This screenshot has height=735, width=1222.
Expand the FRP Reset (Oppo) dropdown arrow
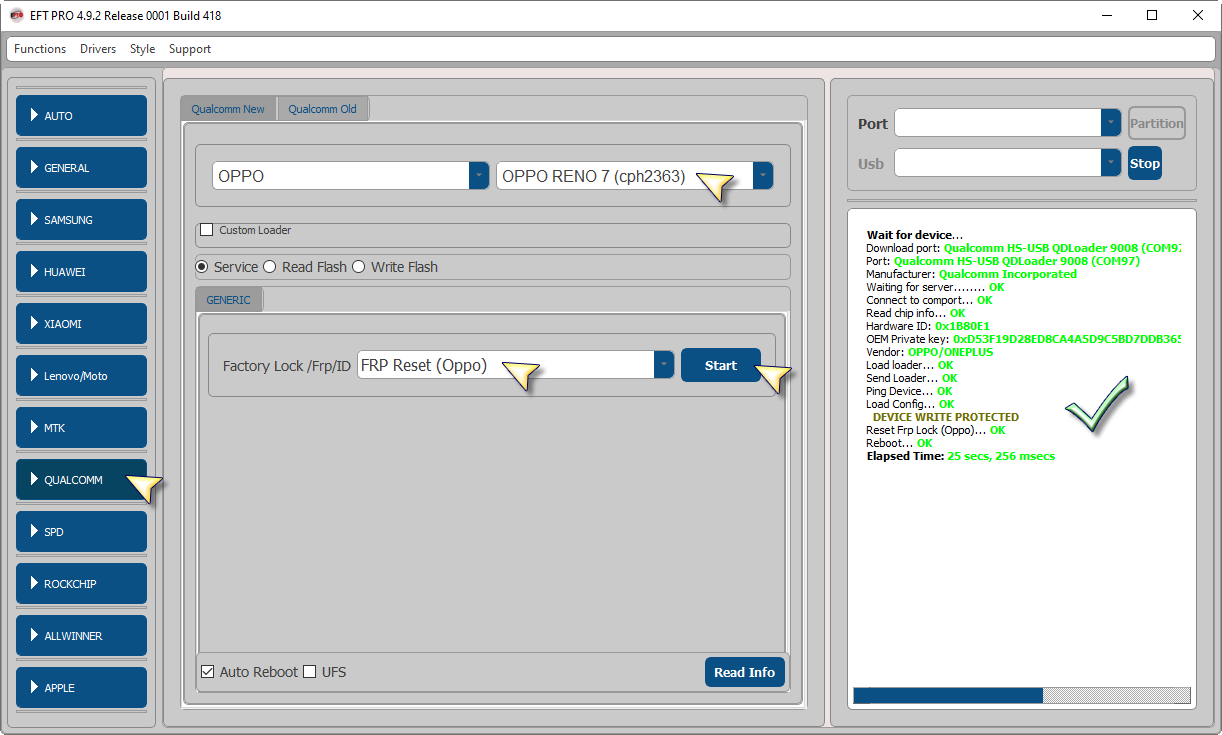coord(664,365)
